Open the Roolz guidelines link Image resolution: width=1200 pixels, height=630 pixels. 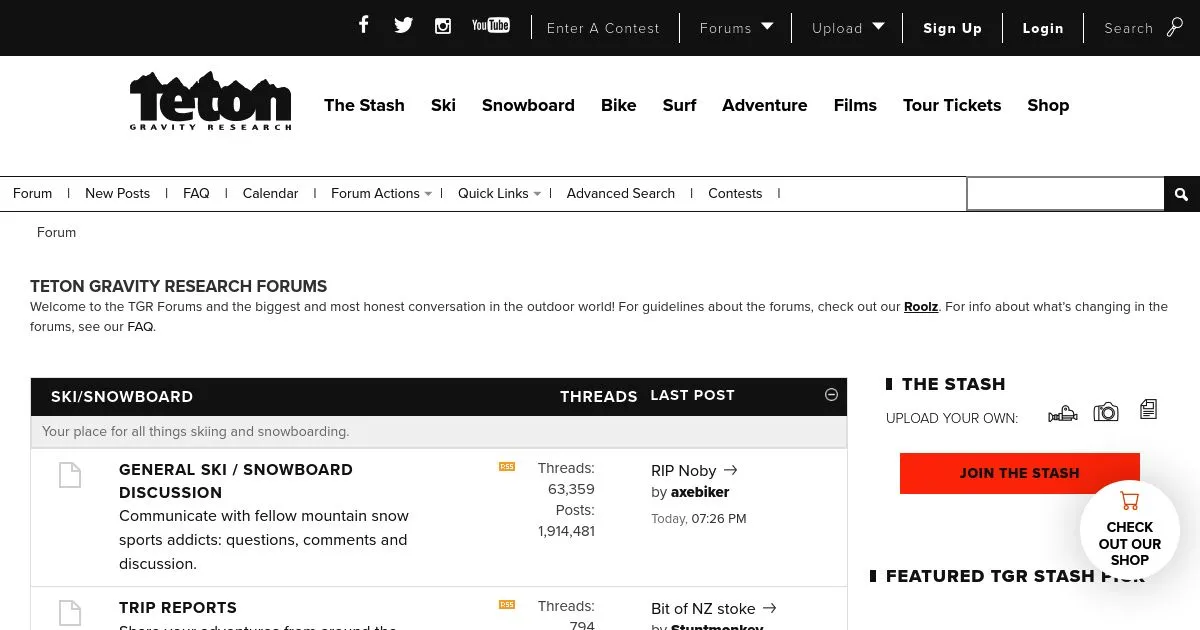[921, 307]
